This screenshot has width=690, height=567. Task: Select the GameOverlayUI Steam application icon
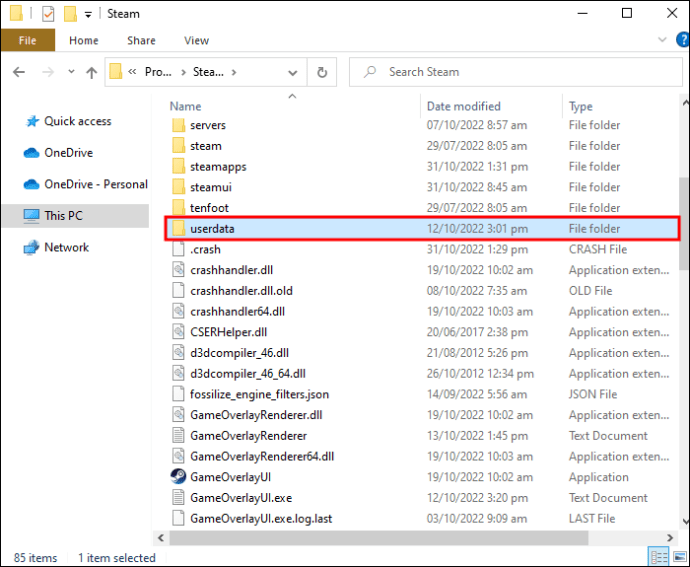[x=178, y=477]
